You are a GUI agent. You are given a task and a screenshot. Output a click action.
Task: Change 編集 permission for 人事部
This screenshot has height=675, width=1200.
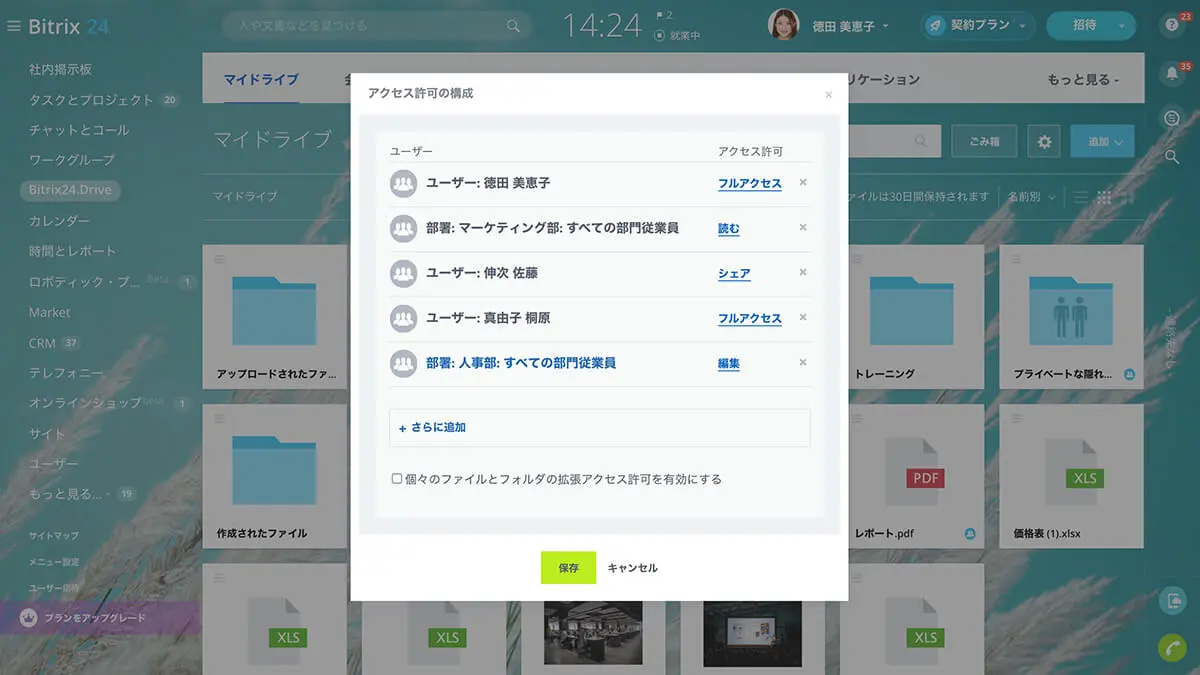point(729,364)
